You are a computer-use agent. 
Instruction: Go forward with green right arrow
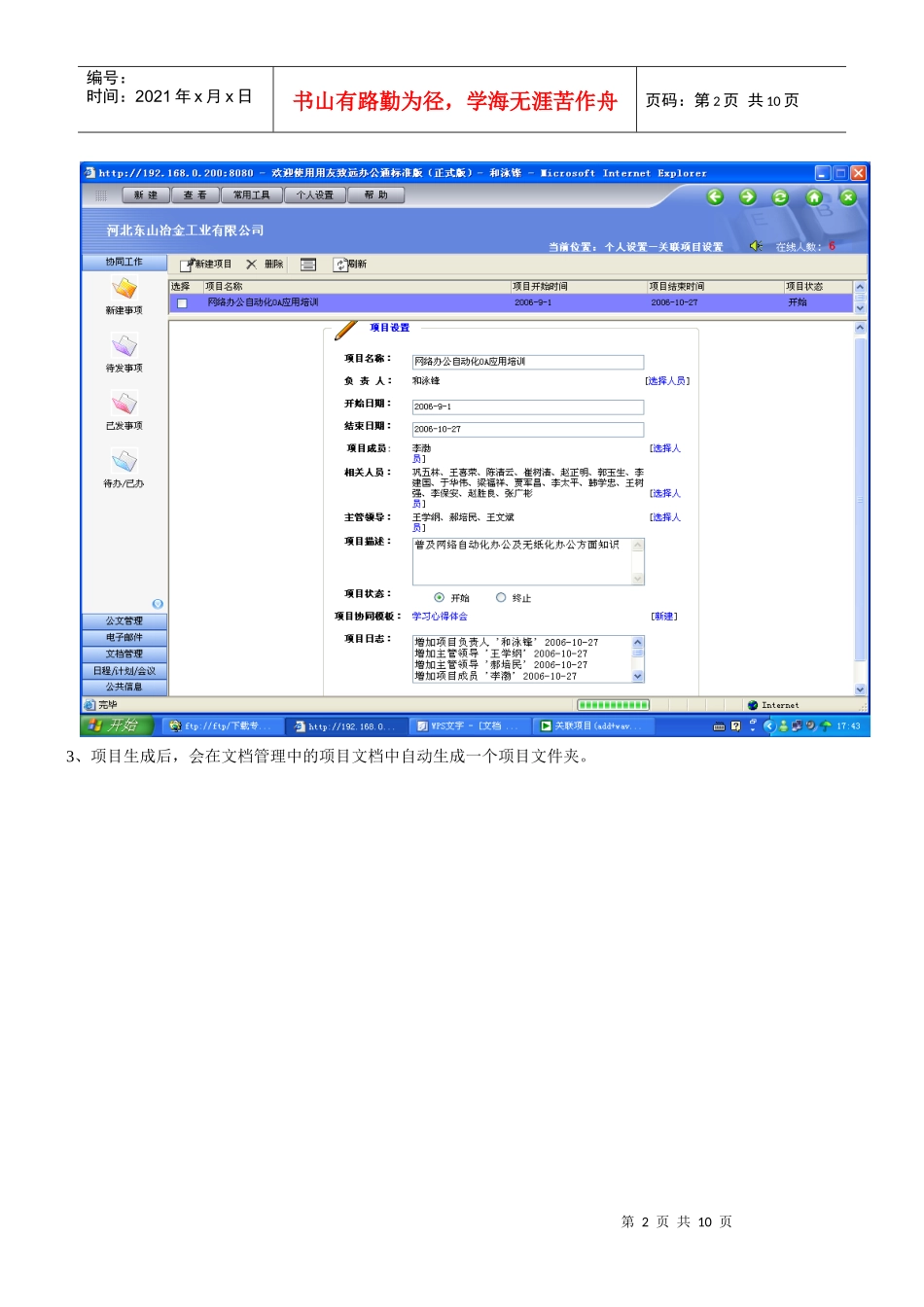click(748, 197)
